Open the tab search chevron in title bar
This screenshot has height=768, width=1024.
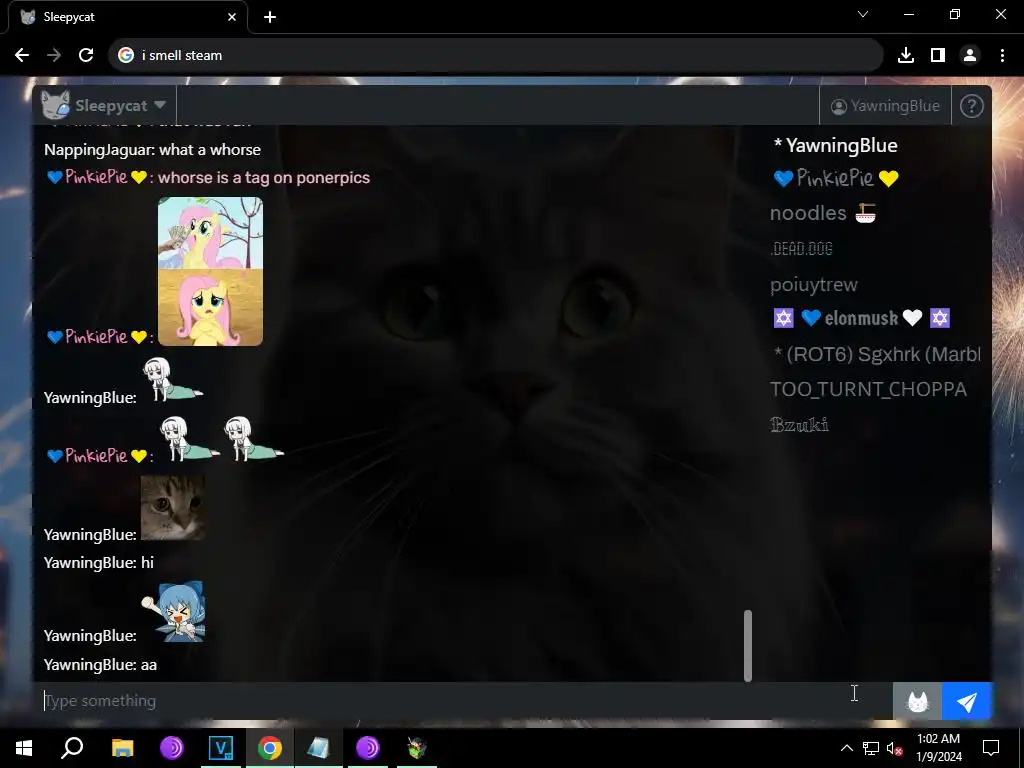click(863, 14)
